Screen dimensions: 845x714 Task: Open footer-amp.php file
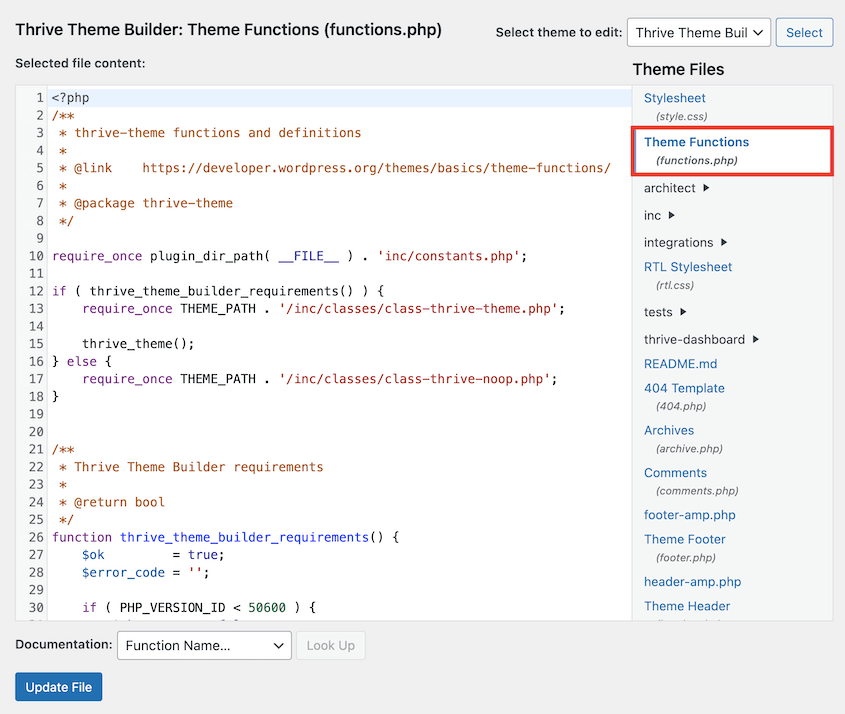[689, 515]
